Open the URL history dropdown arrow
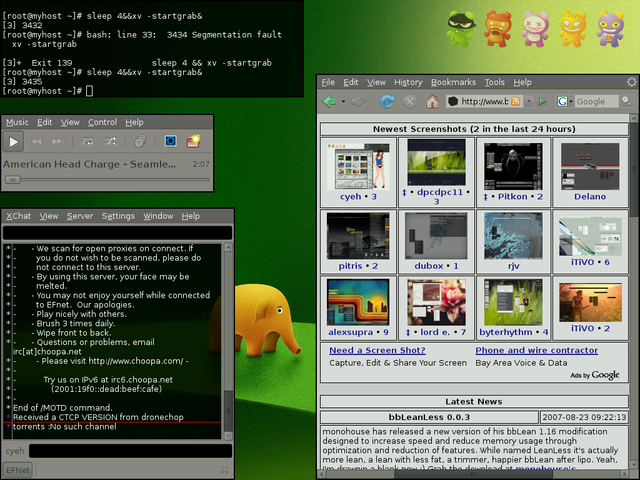The image size is (640, 480). coord(529,101)
